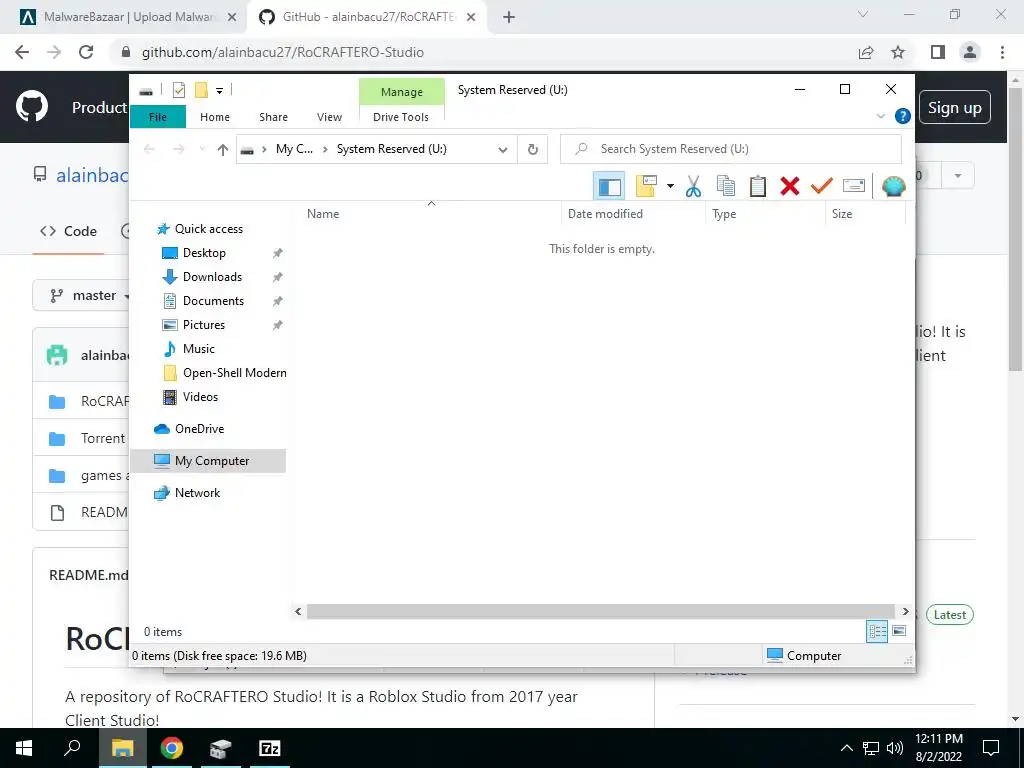Select OneDrive in the navigation pane
This screenshot has width=1024, height=768.
click(199, 429)
